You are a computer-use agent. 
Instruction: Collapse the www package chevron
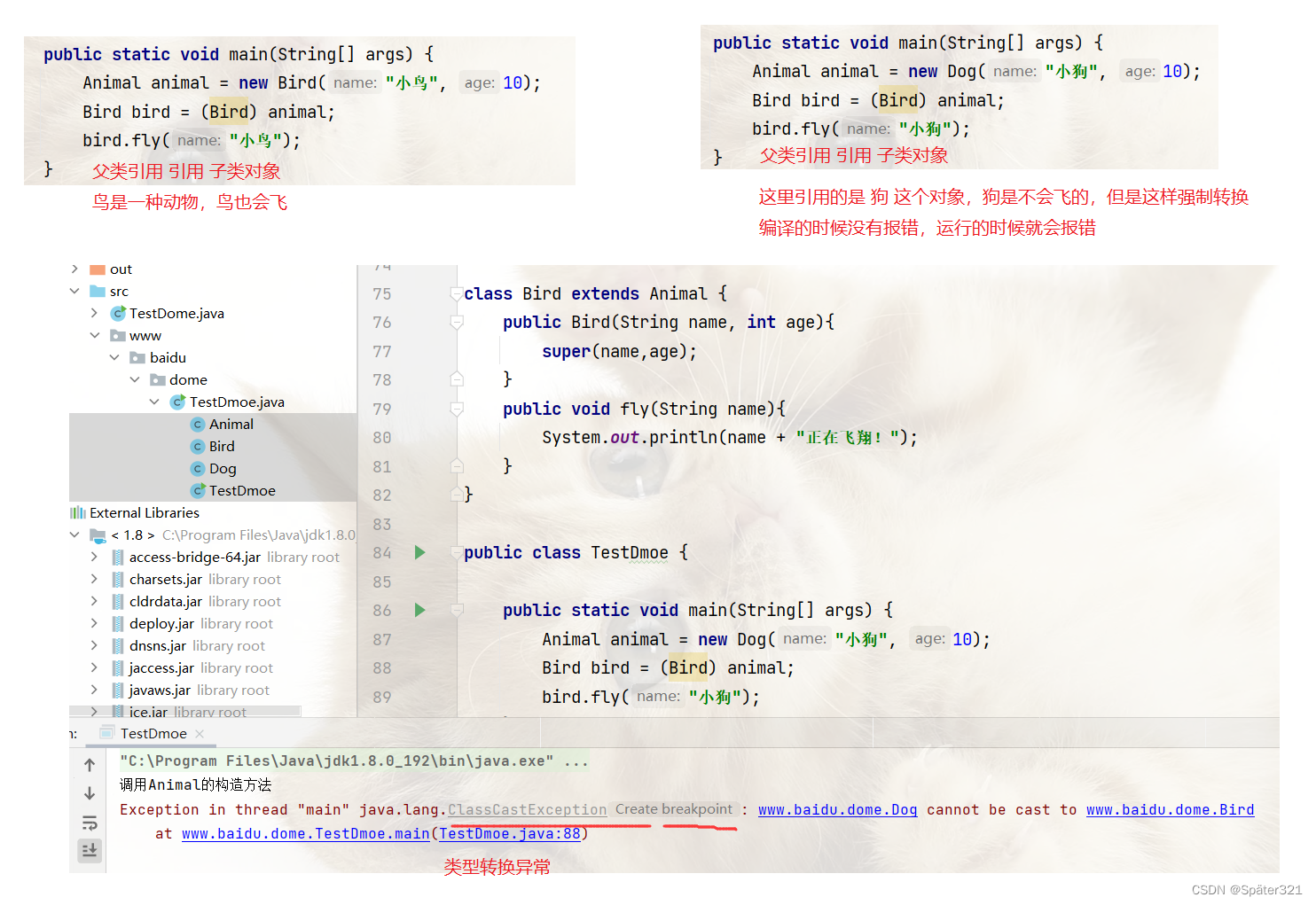(95, 336)
